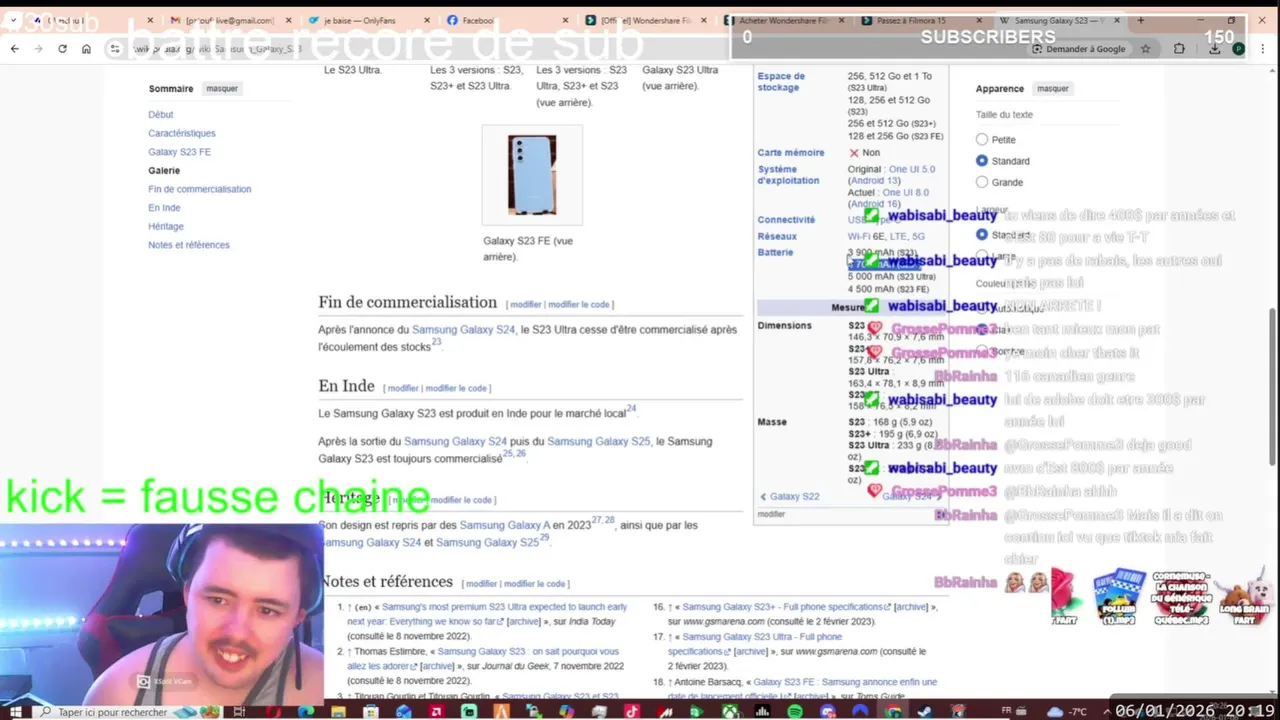The width and height of the screenshot is (1280, 720).
Task: Click modifier under the infobox
Action: click(x=771, y=514)
